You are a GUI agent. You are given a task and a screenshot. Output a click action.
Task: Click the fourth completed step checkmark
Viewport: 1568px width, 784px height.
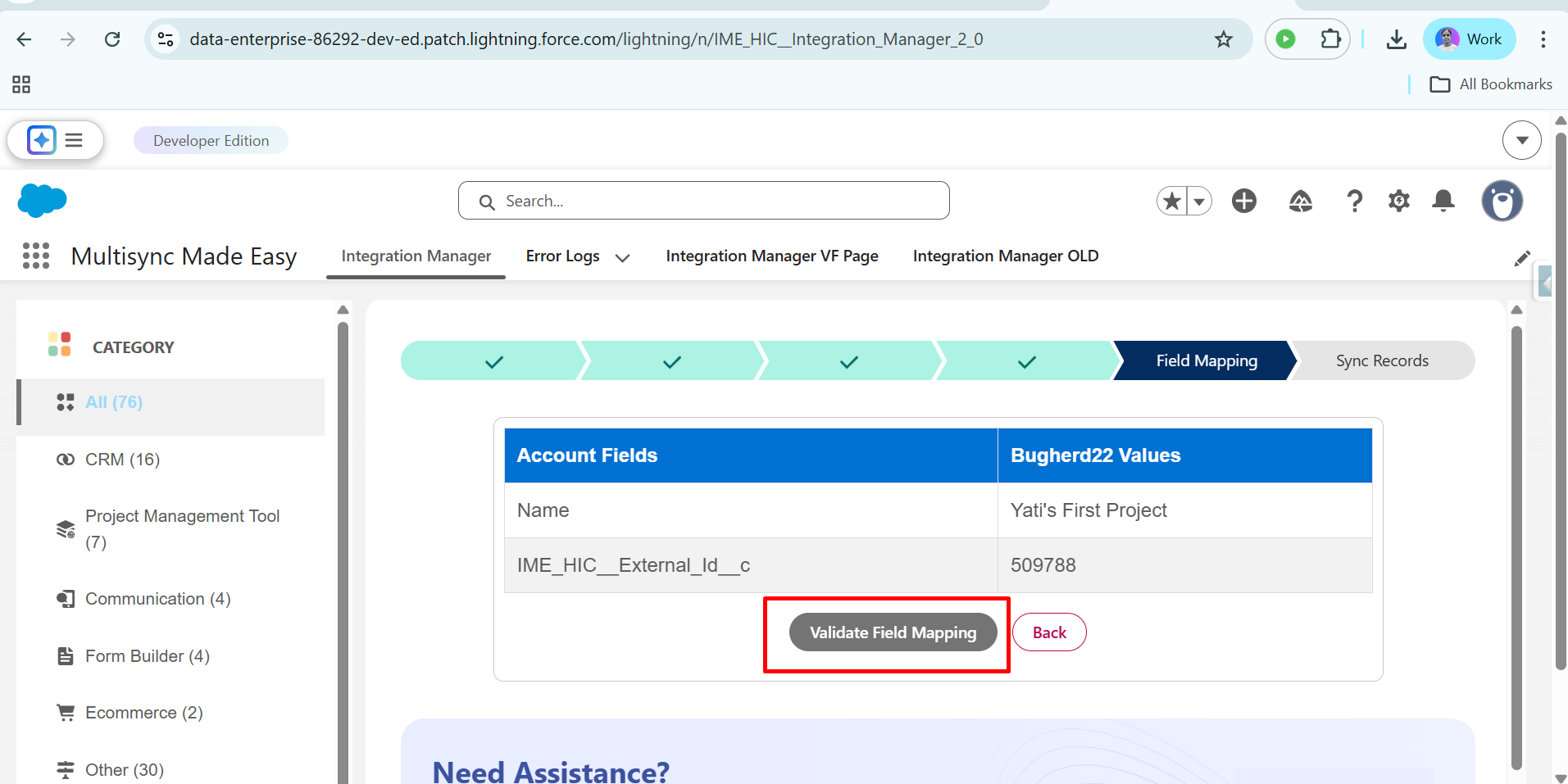[x=1027, y=361]
